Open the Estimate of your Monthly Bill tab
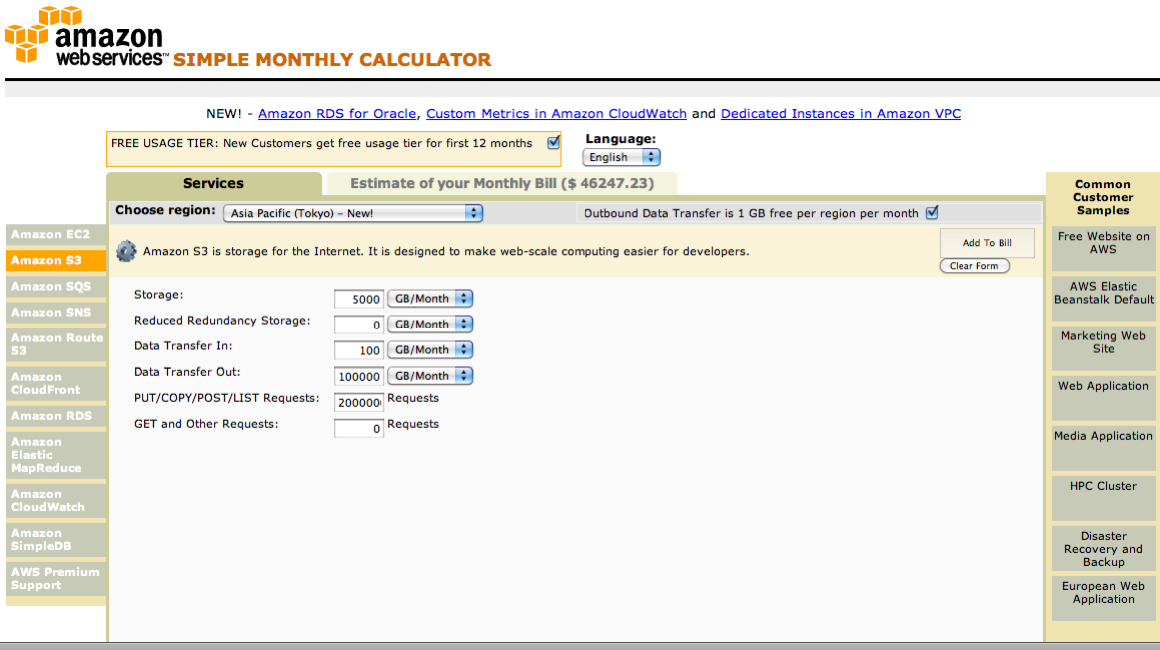 pos(502,183)
